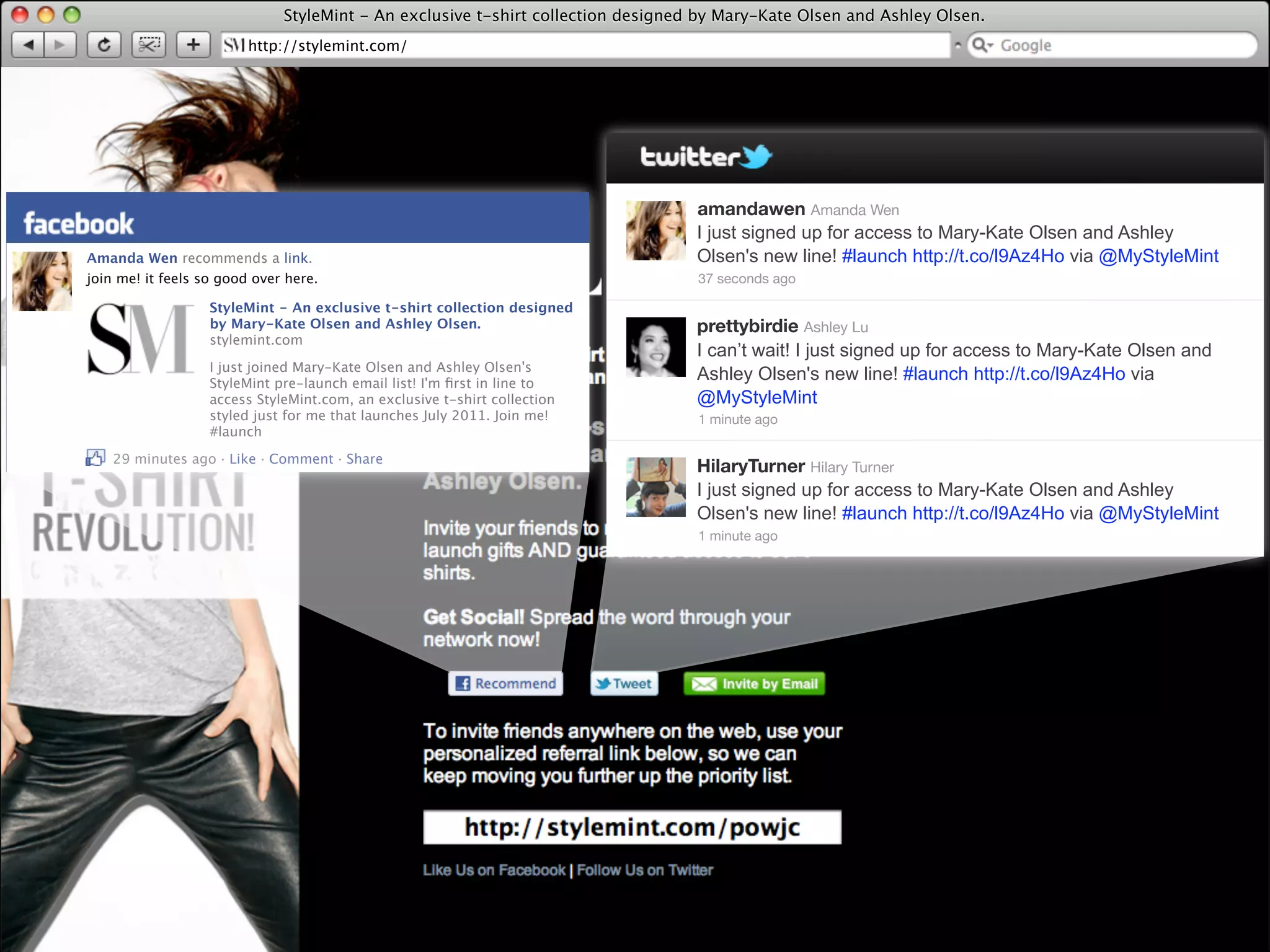Click the Comment link in Facebook post
Image resolution: width=1270 pixels, height=952 pixels.
coord(301,459)
